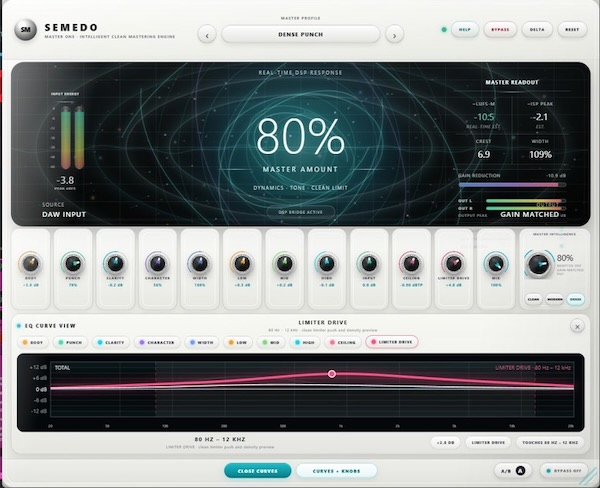Adjust the Mid knob
600x488 pixels.
[284, 263]
